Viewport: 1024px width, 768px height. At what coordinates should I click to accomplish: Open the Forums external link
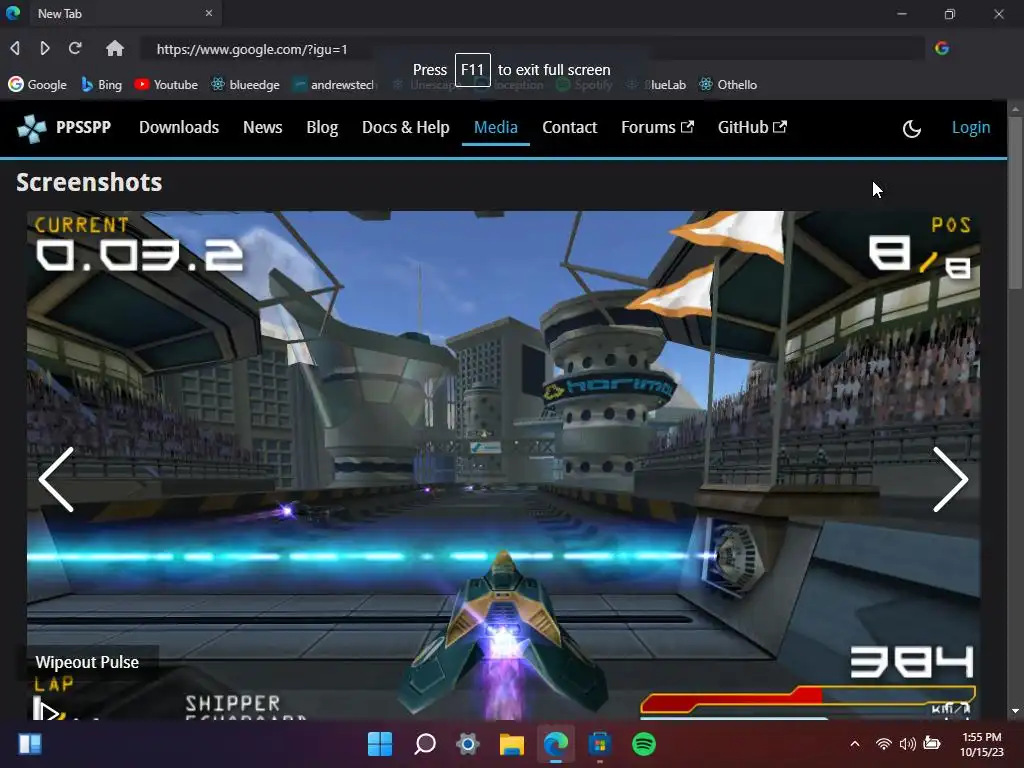[658, 127]
